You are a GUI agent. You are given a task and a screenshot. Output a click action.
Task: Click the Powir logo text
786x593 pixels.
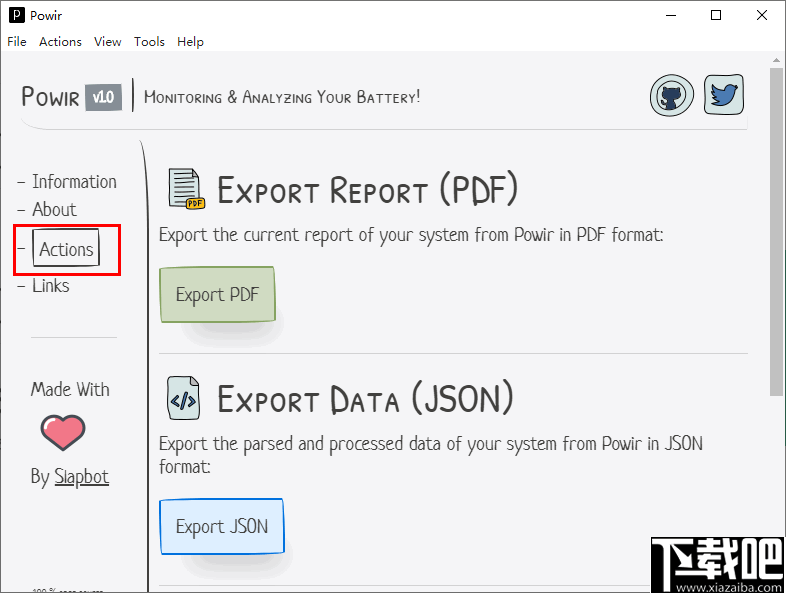(x=50, y=96)
